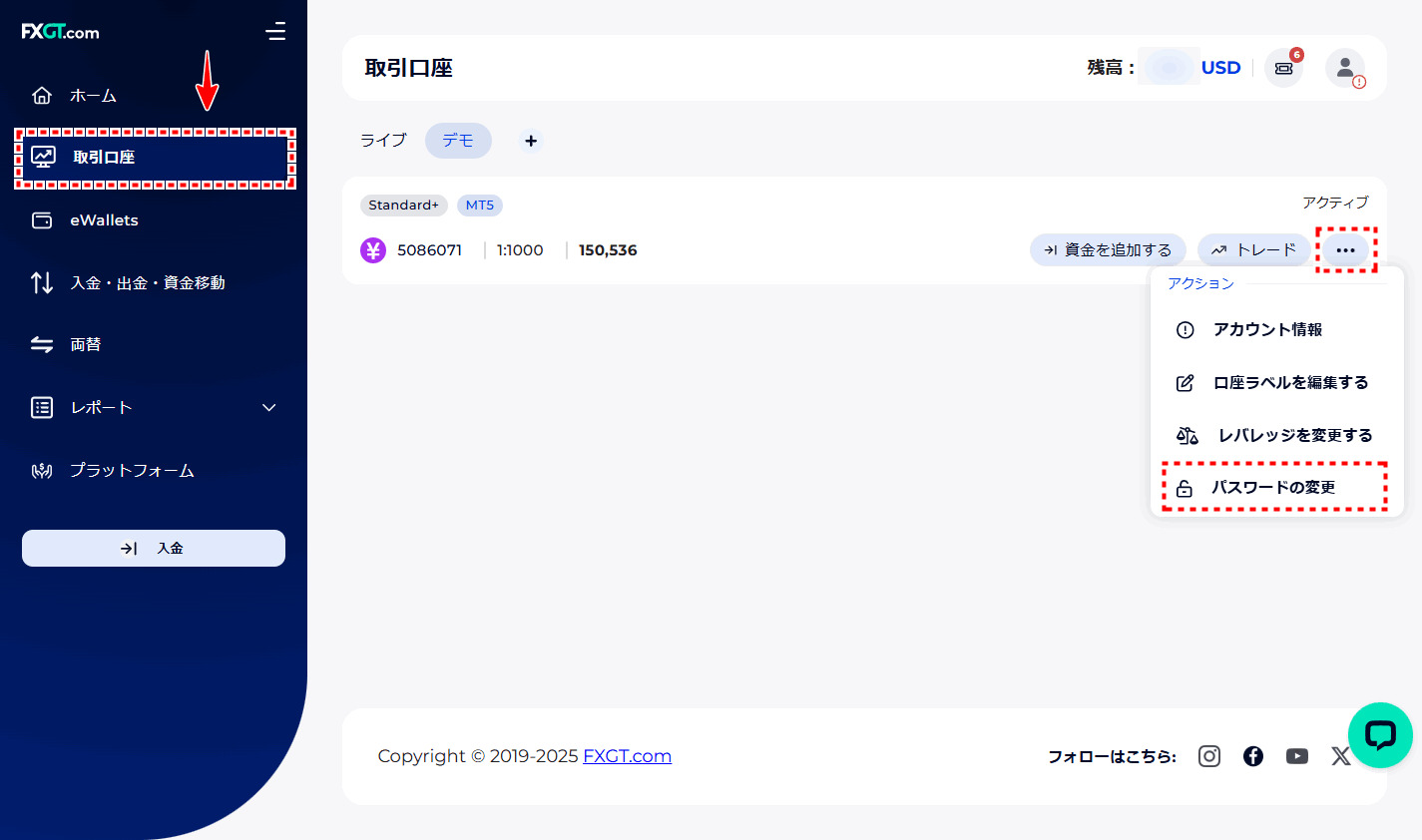
Task: Open the user profile avatar
Action: [x=1345, y=68]
